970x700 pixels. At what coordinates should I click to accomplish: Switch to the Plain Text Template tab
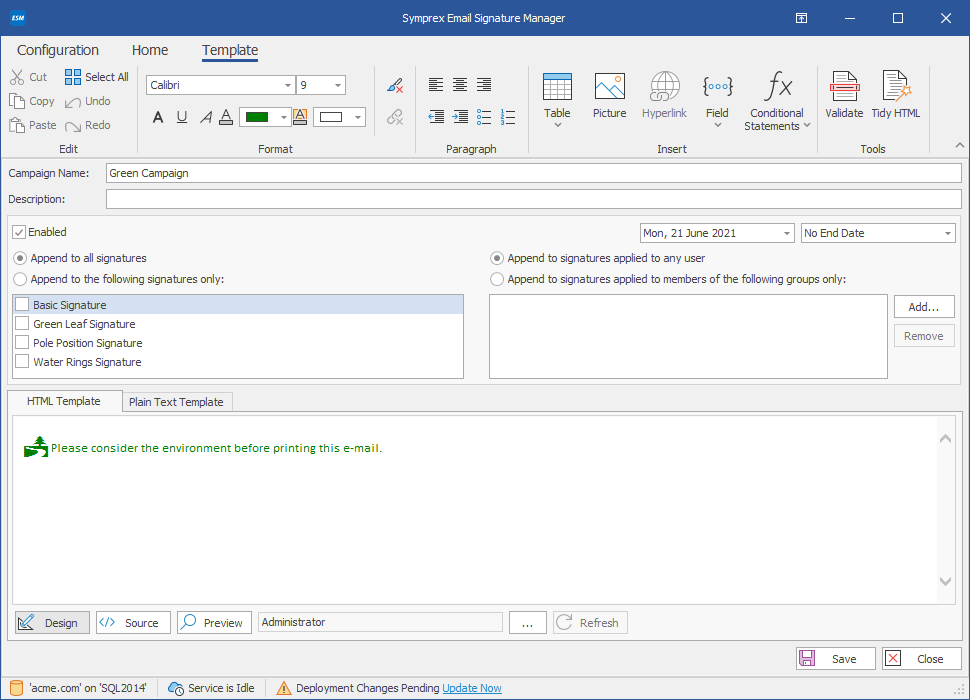176,402
